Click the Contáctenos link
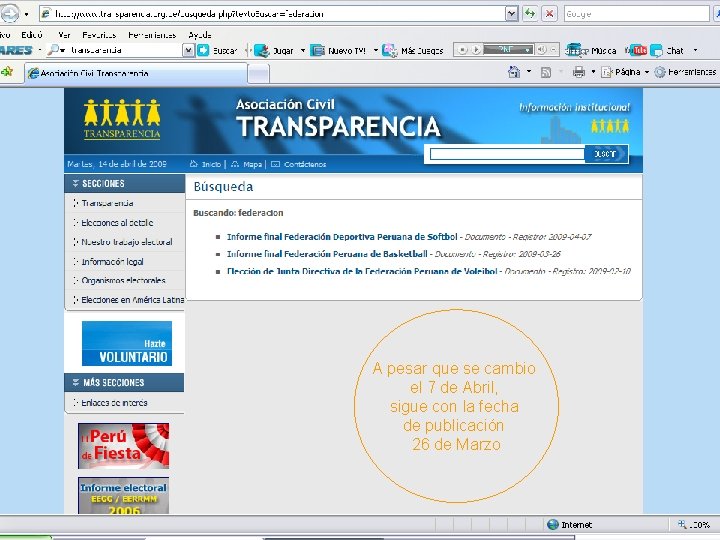Image resolution: width=720 pixels, height=540 pixels. tap(298, 164)
